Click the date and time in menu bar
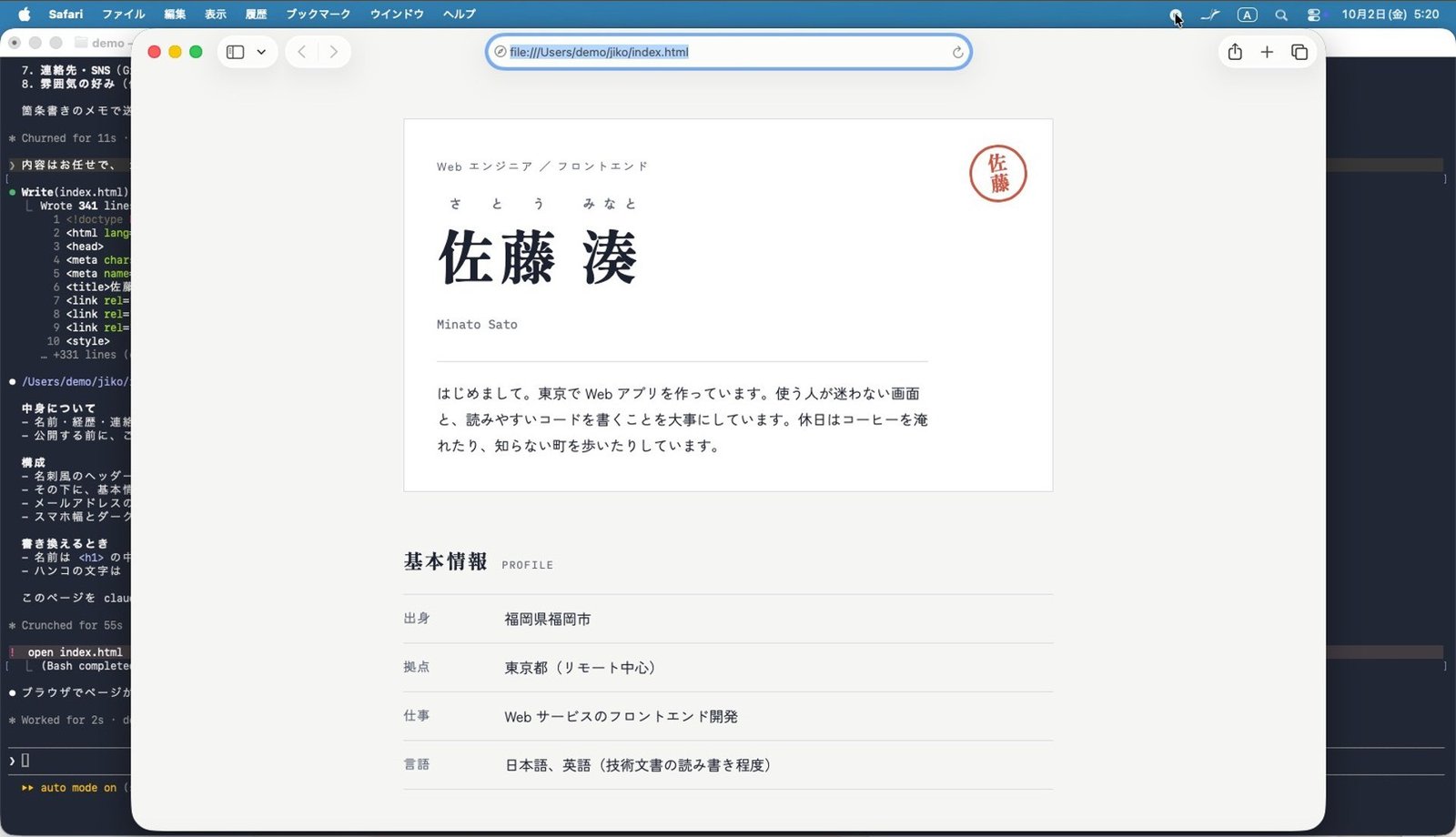Image resolution: width=1456 pixels, height=837 pixels. click(x=1390, y=14)
